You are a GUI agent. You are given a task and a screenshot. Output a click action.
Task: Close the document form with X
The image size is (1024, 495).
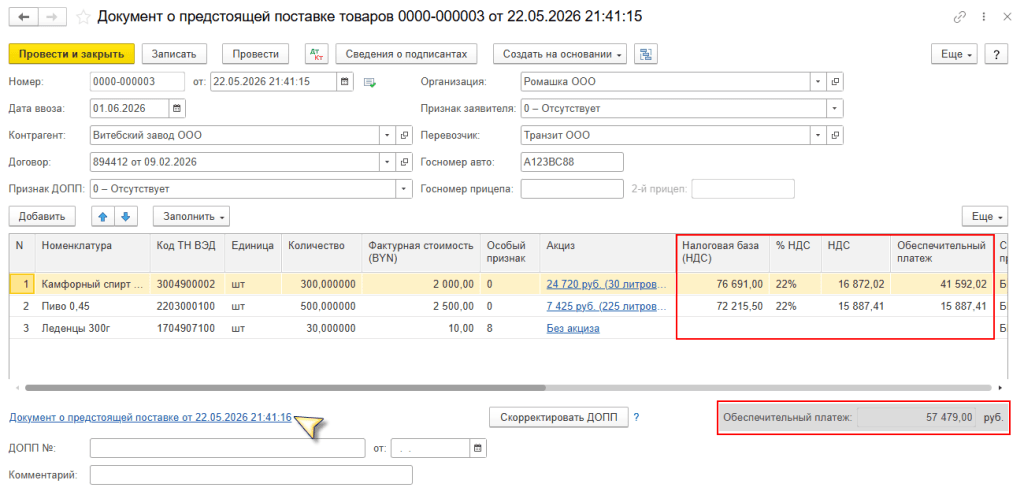[x=1006, y=18]
